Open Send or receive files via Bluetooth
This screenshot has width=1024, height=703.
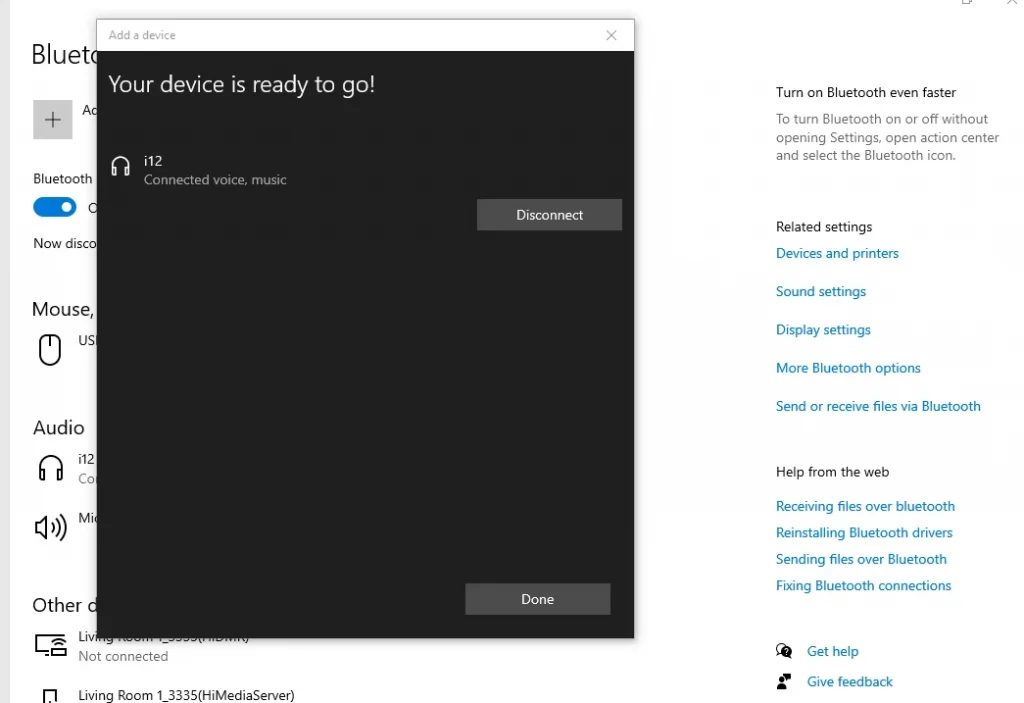pyautogui.click(x=878, y=406)
